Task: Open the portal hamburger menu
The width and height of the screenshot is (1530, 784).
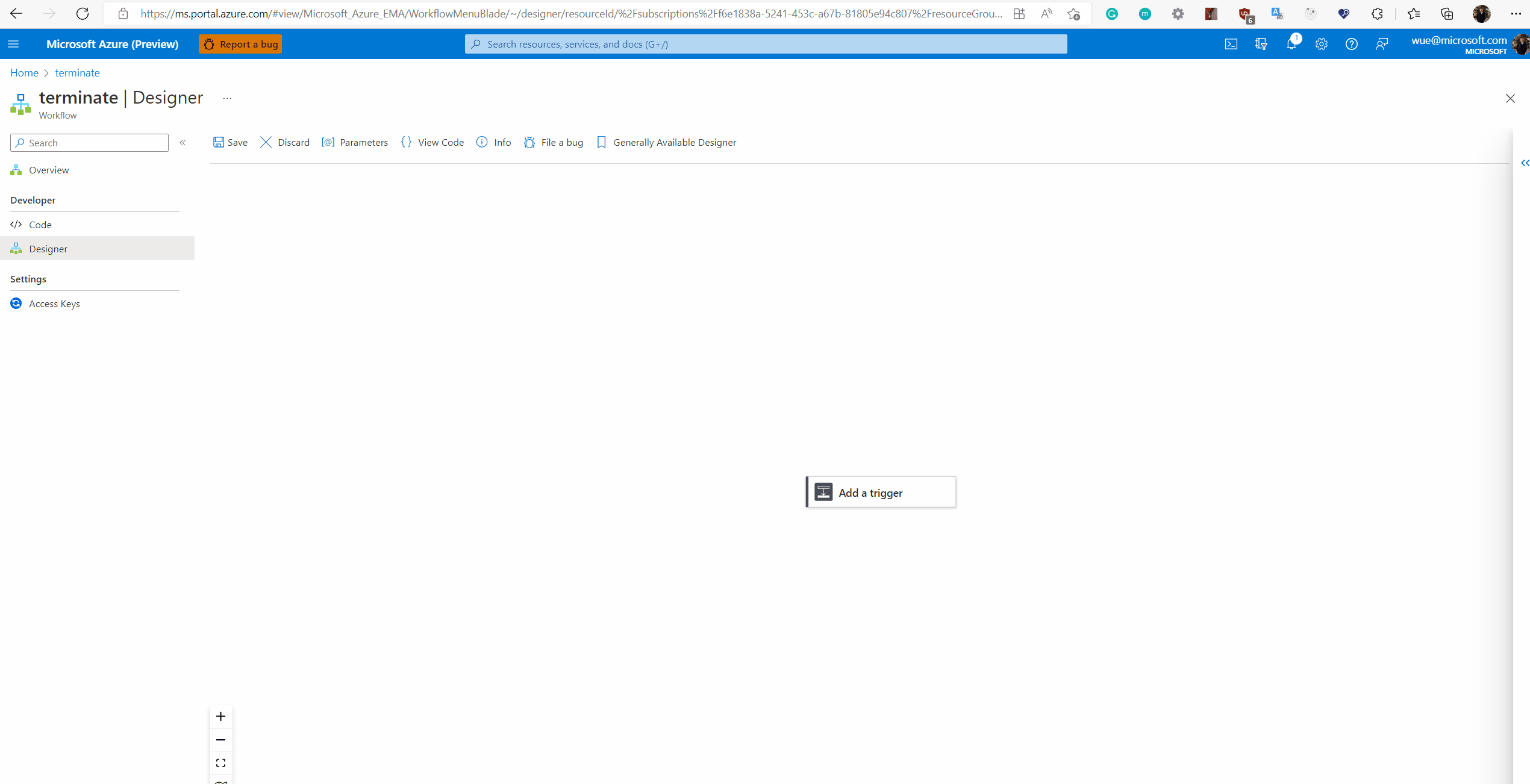Action: 13,43
